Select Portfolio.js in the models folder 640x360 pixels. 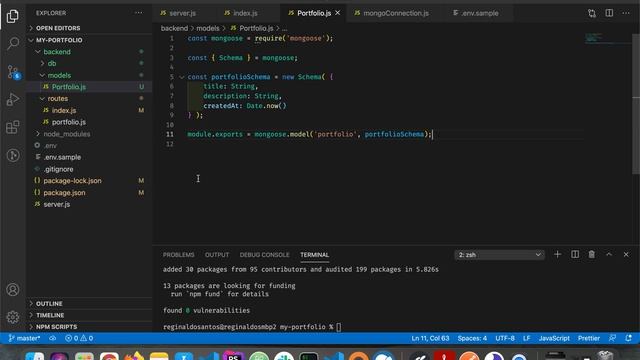[69, 87]
